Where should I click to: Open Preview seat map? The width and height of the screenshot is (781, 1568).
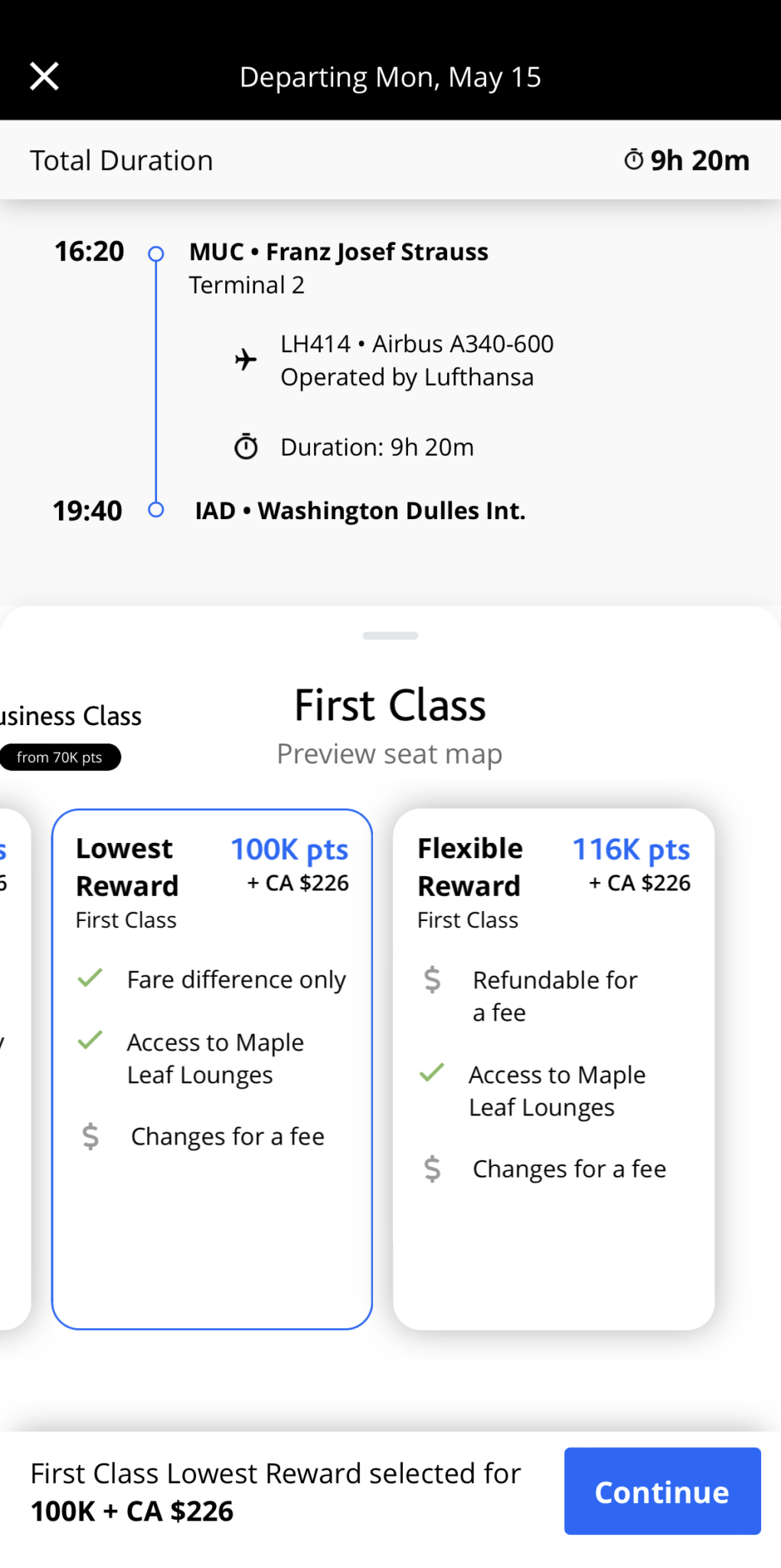(390, 754)
